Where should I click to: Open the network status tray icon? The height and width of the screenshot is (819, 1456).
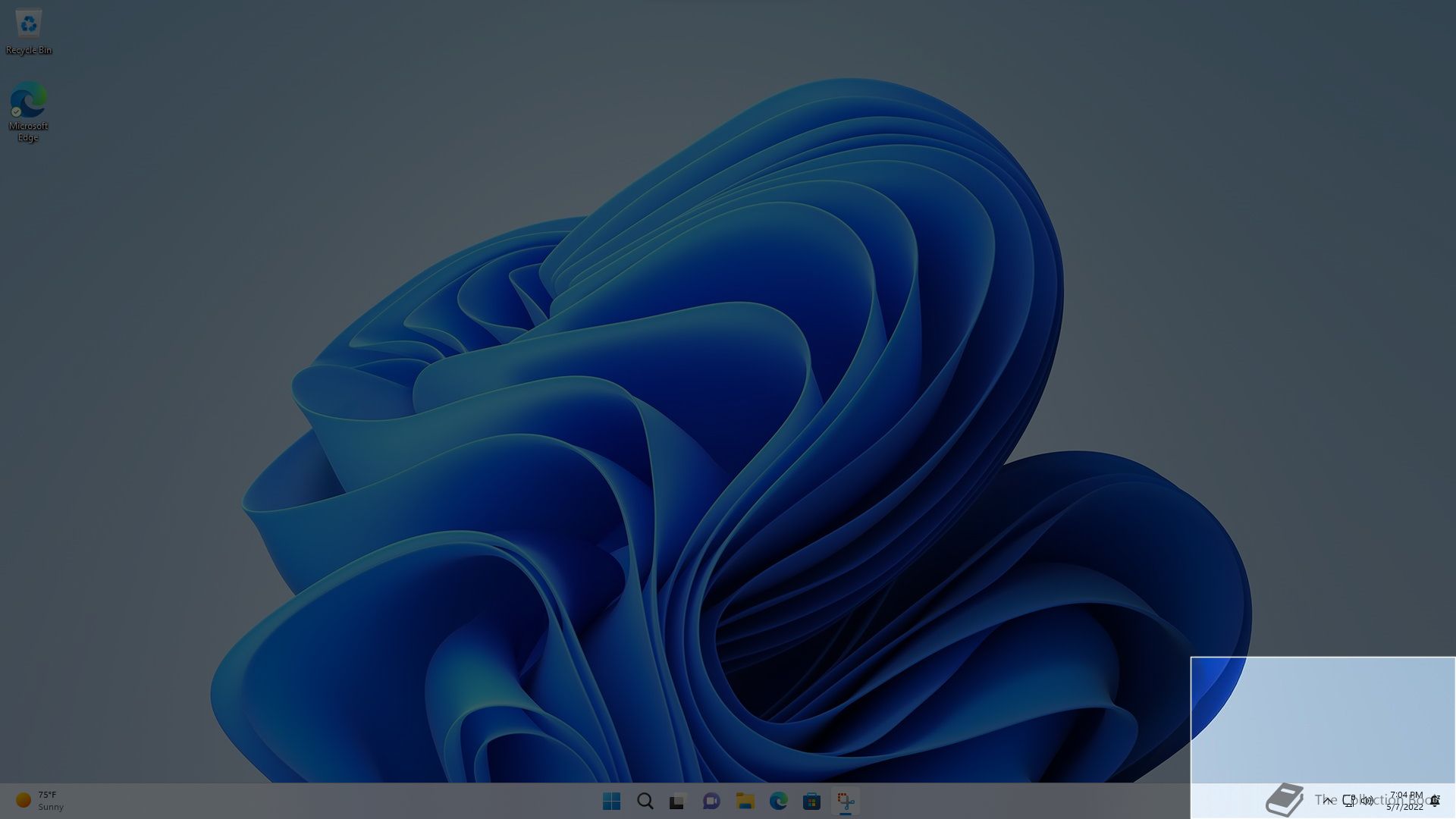pyautogui.click(x=1349, y=800)
